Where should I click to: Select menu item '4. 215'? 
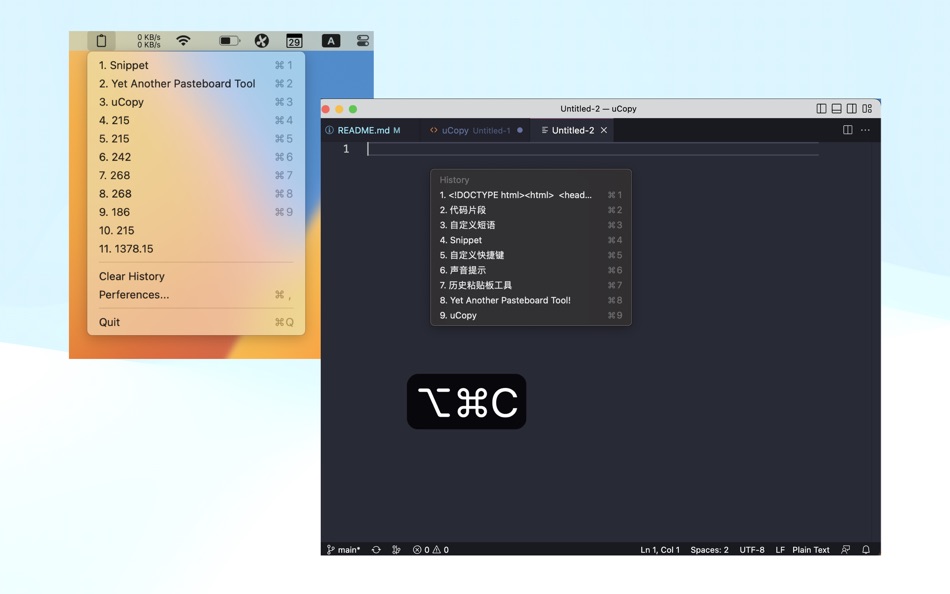196,120
